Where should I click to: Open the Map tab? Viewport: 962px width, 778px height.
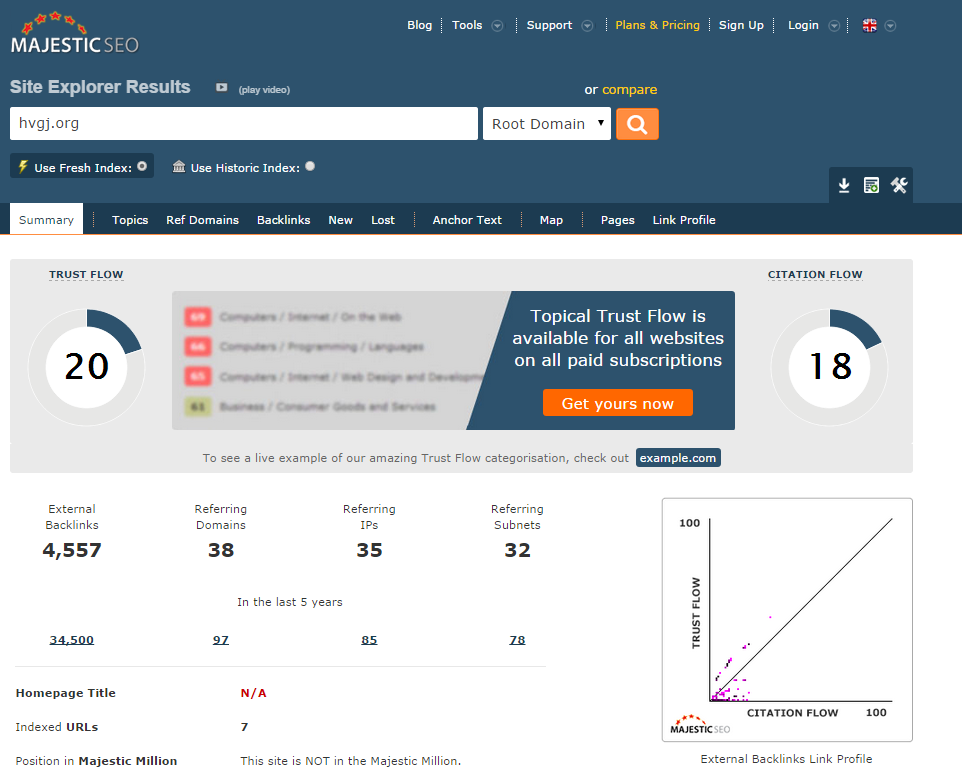[x=551, y=220]
